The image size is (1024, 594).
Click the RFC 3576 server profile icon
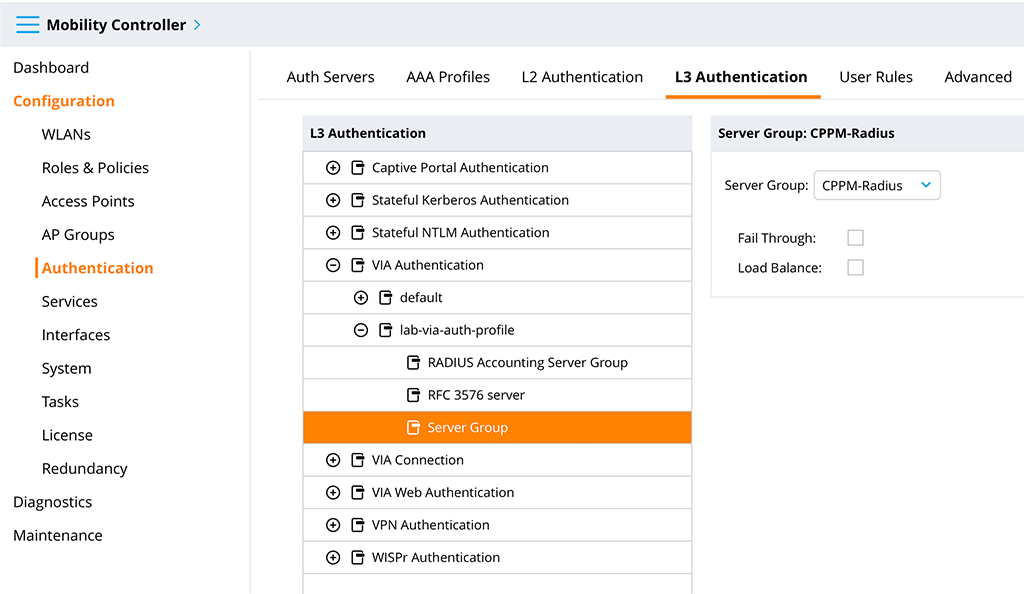(414, 395)
